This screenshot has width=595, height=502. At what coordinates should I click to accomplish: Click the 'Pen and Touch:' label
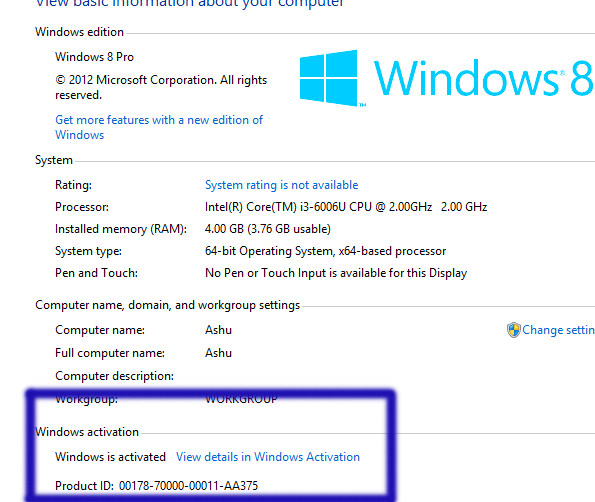(96, 273)
